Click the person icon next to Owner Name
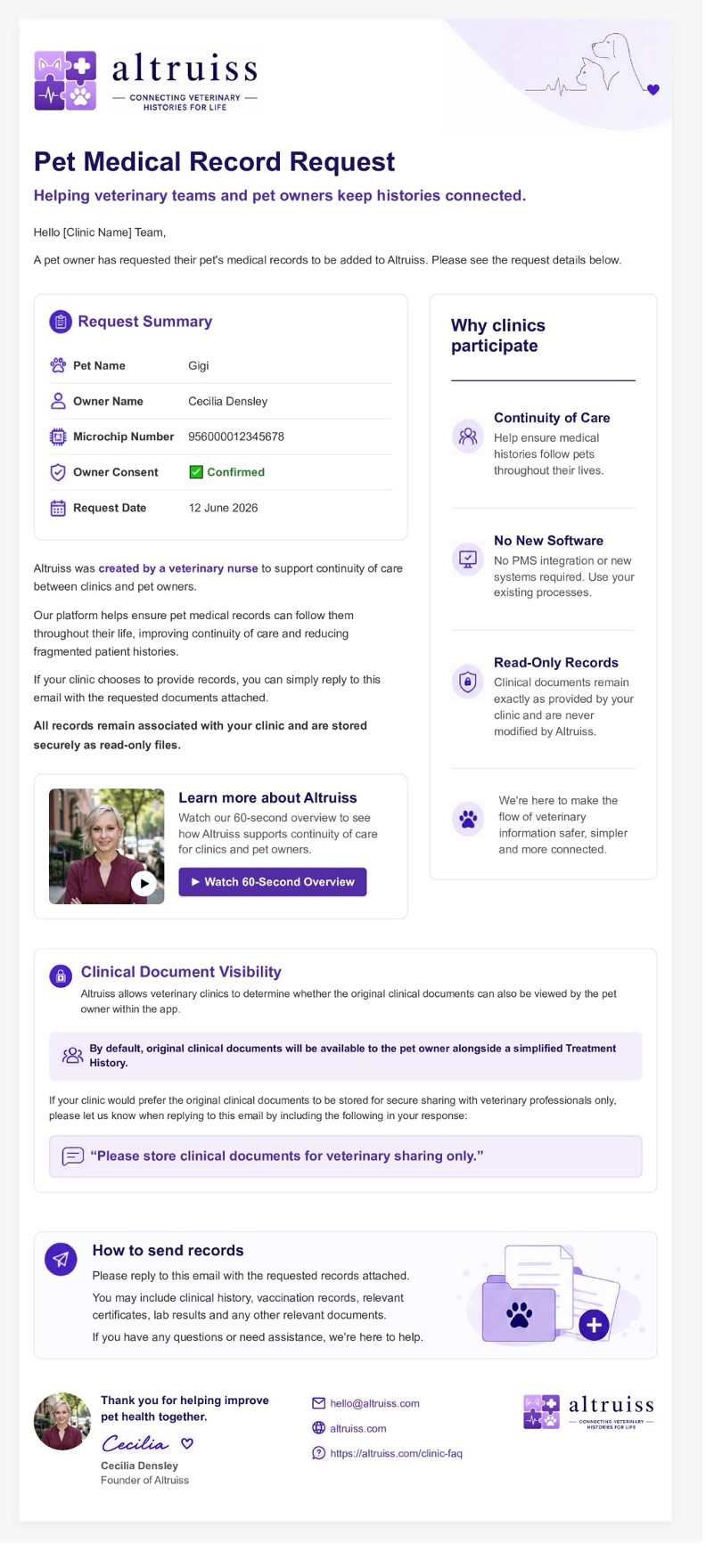Screen dimensions: 706x1568 (x=58, y=401)
